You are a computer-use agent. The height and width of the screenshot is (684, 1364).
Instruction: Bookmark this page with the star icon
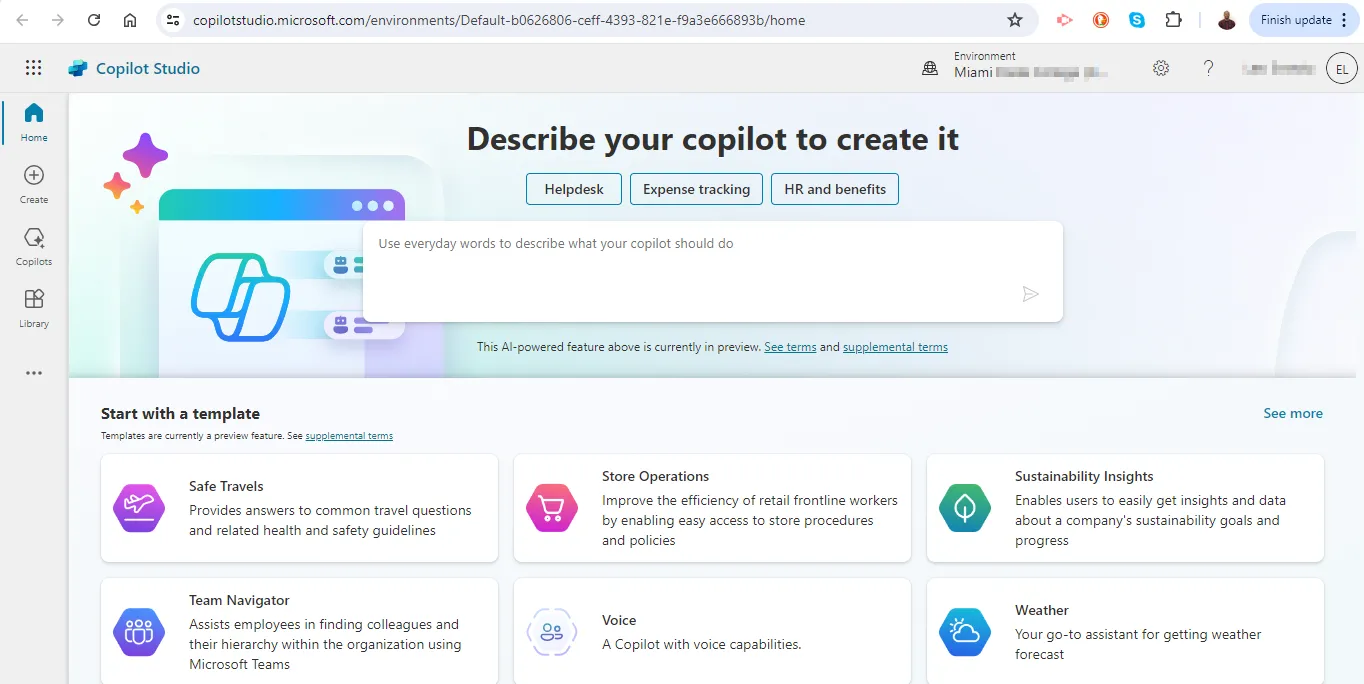pos(1015,20)
